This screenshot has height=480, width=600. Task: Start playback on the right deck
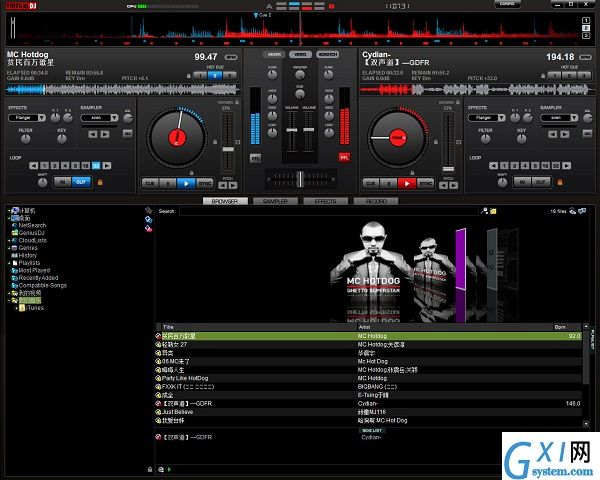407,184
